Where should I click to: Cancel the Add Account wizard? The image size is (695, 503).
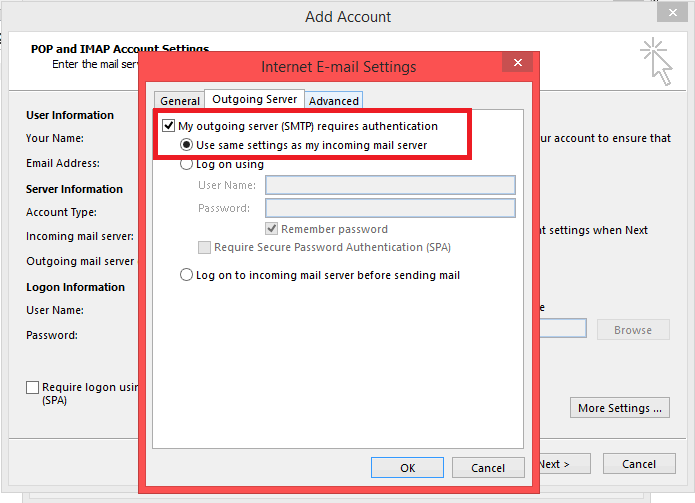639,464
